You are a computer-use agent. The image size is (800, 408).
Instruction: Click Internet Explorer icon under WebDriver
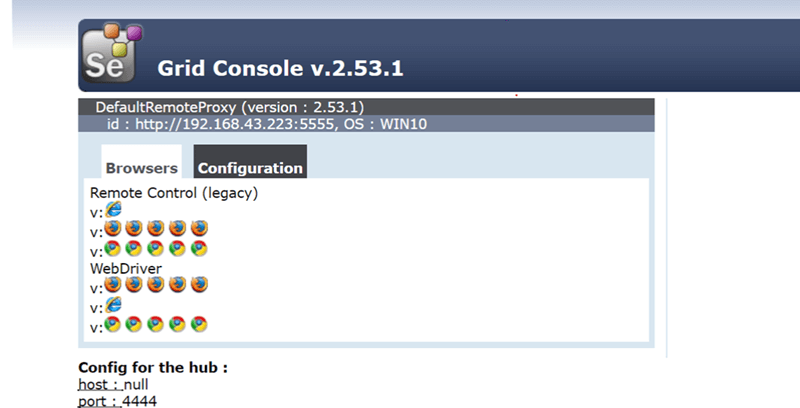(x=113, y=304)
